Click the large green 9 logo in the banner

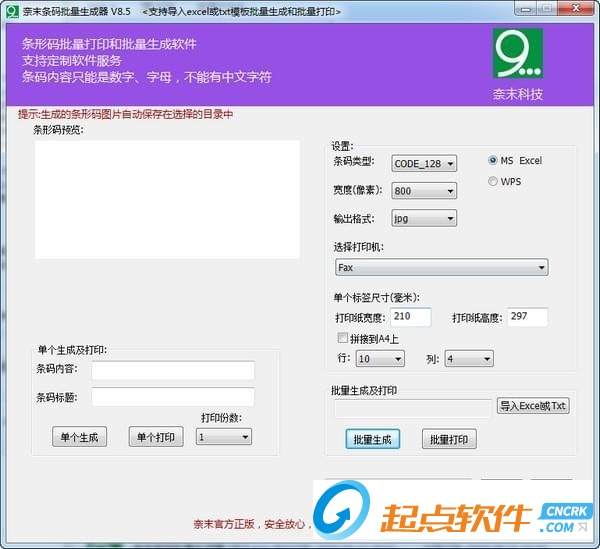[517, 54]
